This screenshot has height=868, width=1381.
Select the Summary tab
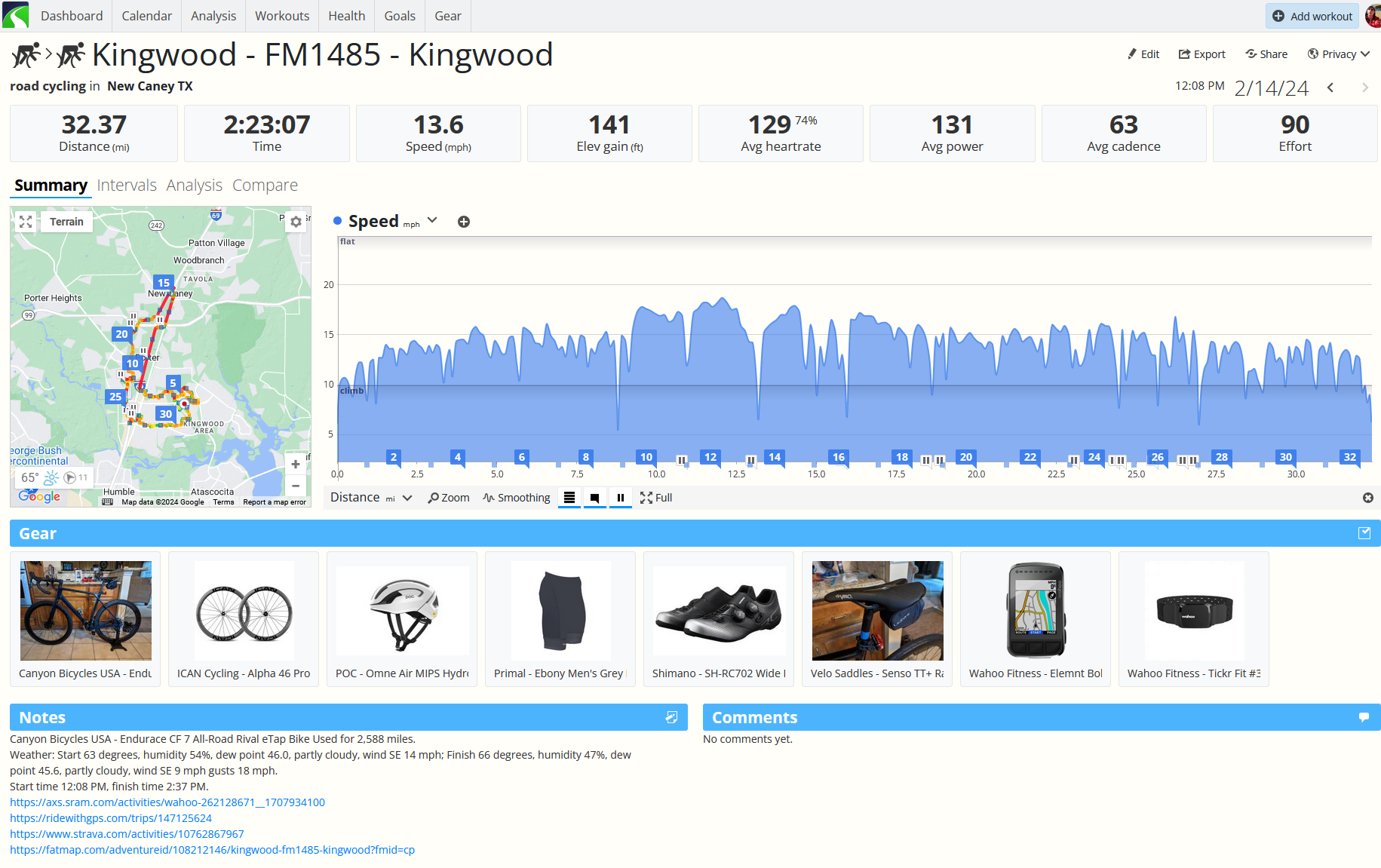click(x=51, y=186)
